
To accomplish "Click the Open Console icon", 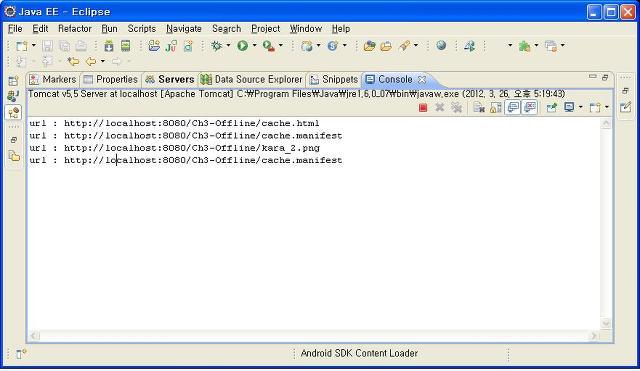I will click(x=595, y=108).
